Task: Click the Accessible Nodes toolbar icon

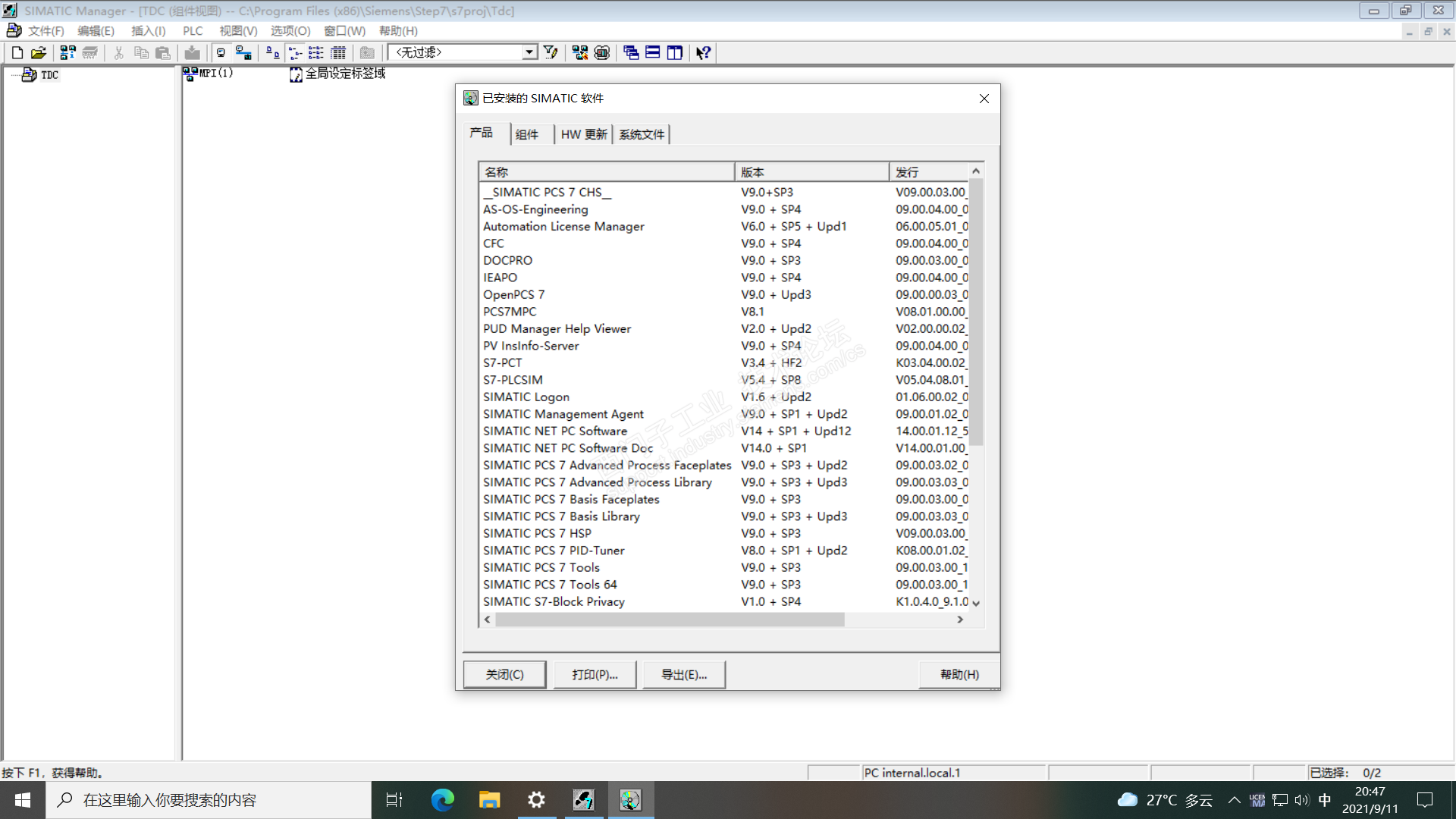Action: pos(67,52)
